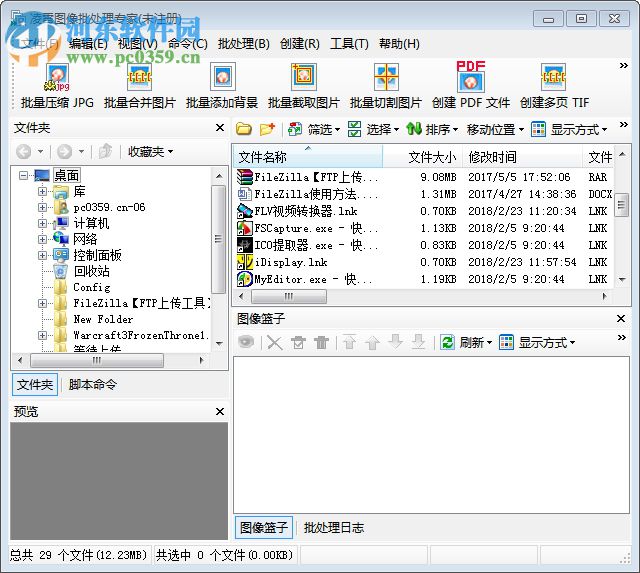
Task: Expand the 库 tree node
Action: 42,191
